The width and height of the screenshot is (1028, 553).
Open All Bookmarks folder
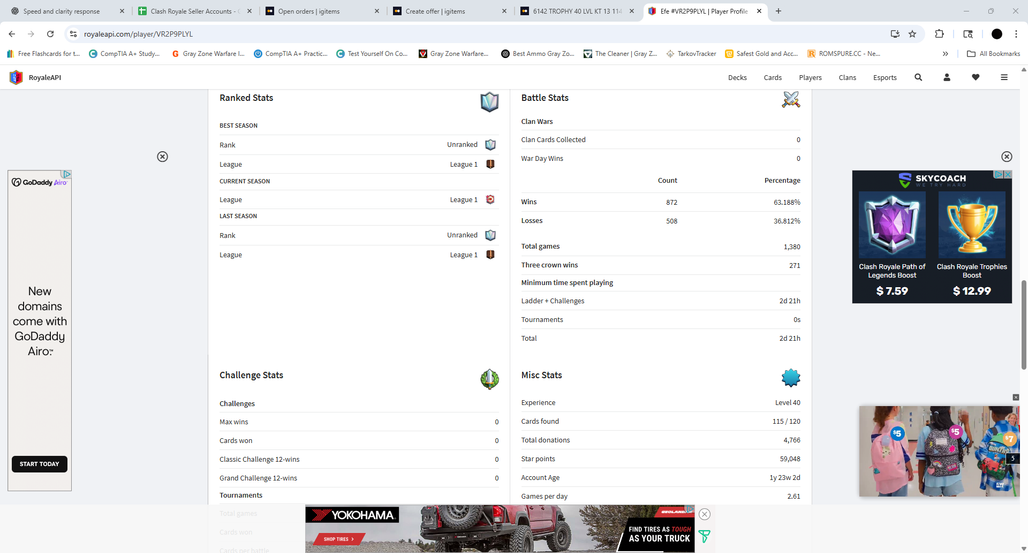click(x=993, y=54)
